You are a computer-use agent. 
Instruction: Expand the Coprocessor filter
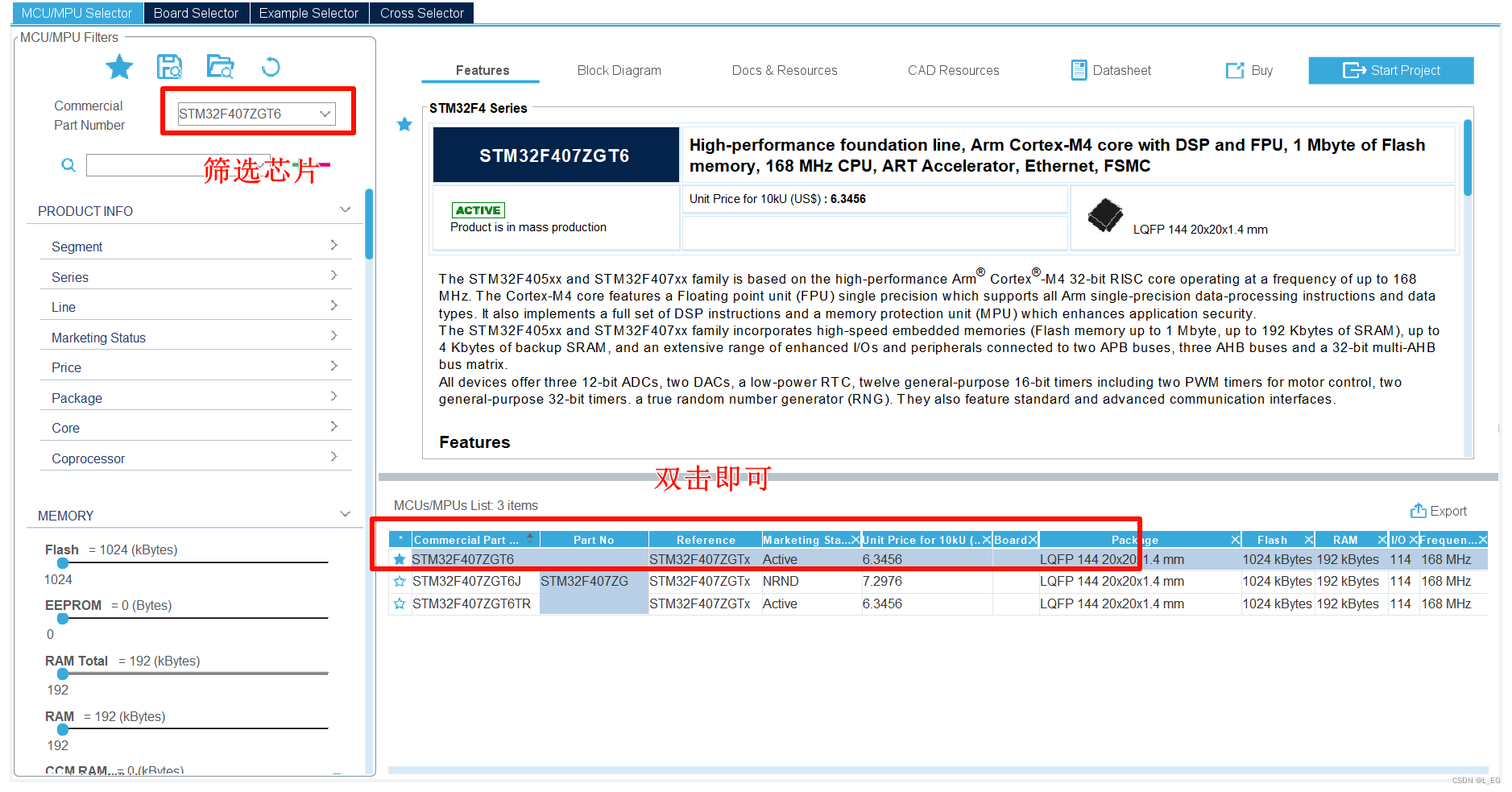(x=333, y=457)
